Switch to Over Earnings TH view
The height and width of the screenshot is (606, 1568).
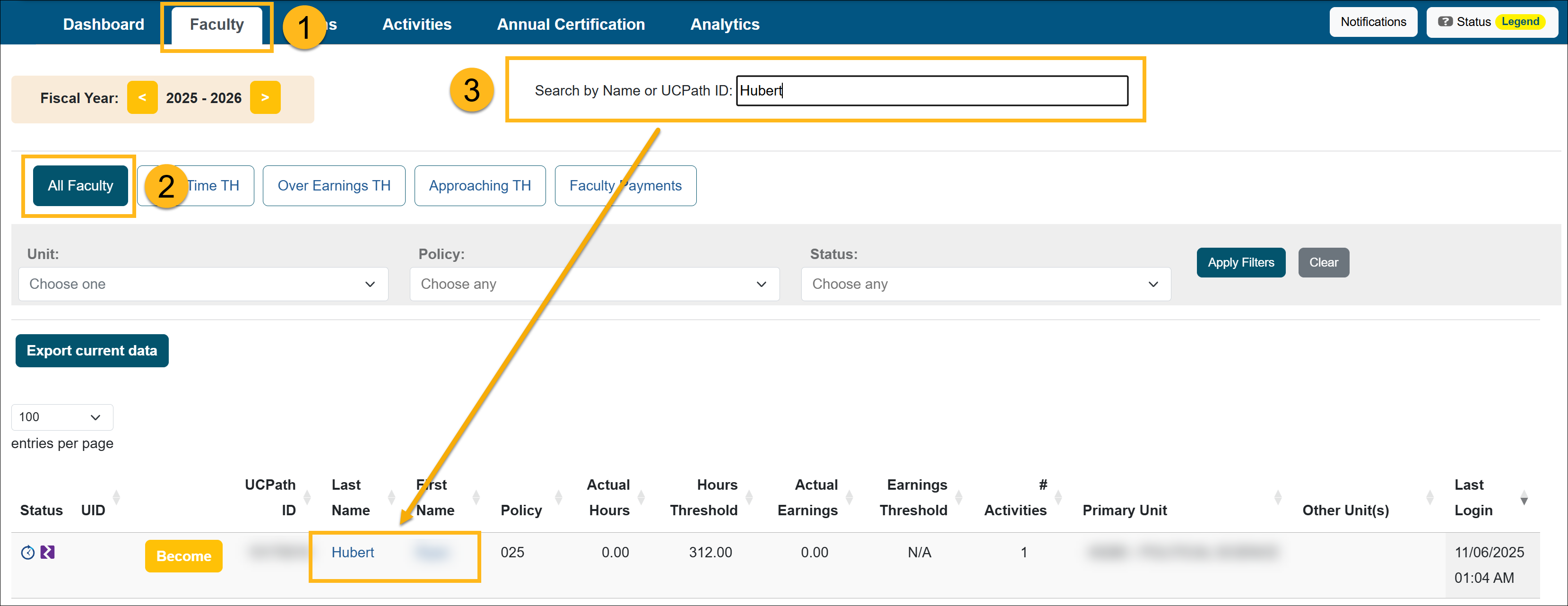click(334, 186)
